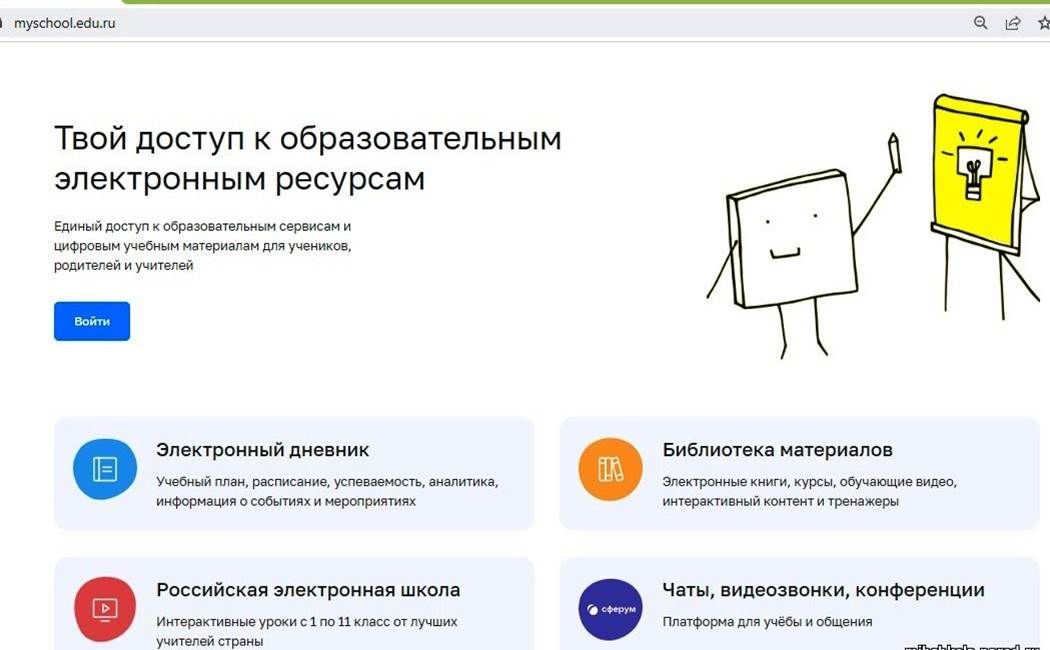1050x650 pixels.
Task: Click the share page icon in address bar
Action: coord(1013,23)
